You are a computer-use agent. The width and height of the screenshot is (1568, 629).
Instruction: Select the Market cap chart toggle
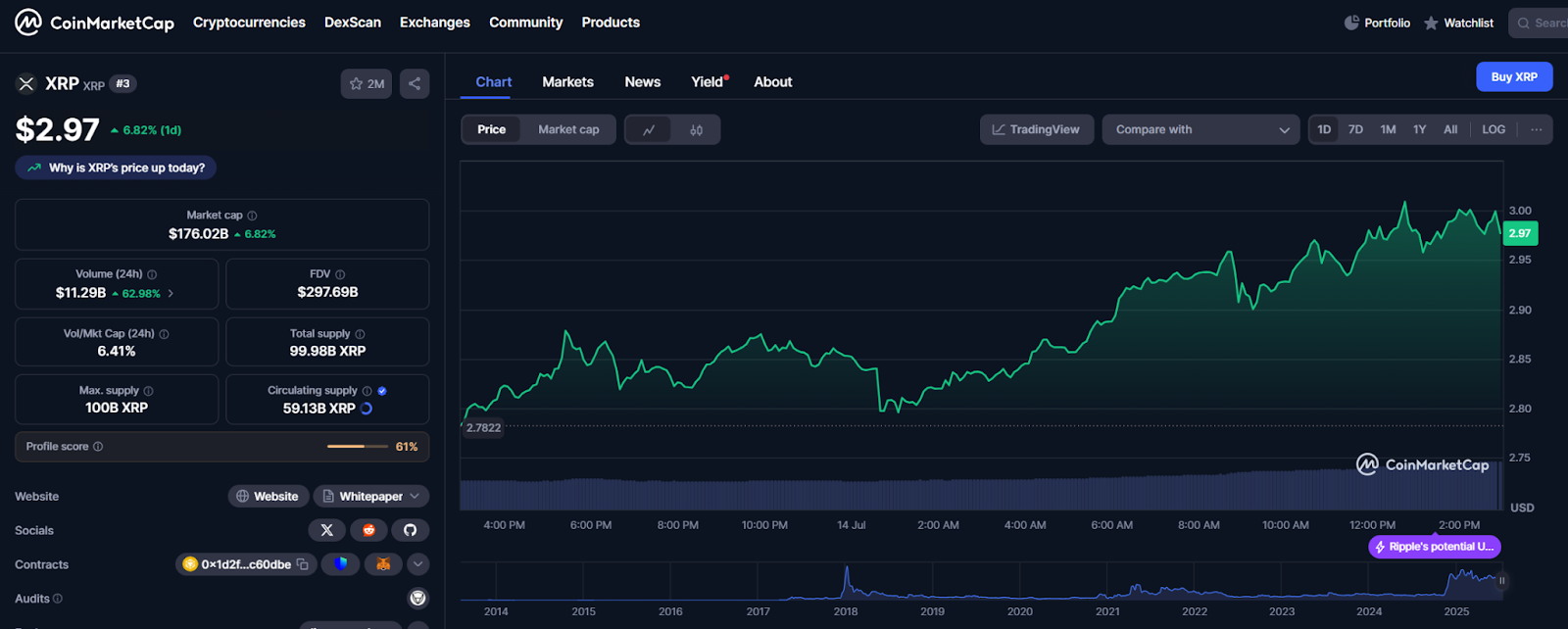point(568,129)
